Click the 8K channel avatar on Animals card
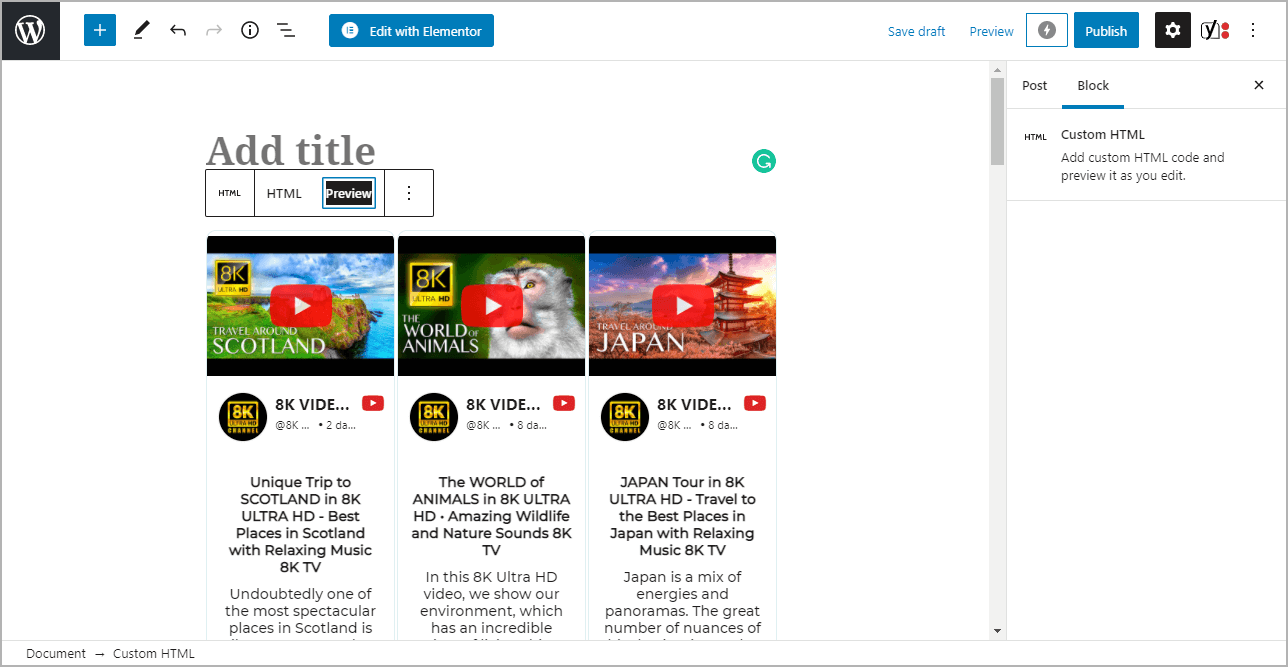This screenshot has width=1288, height=667. click(434, 416)
